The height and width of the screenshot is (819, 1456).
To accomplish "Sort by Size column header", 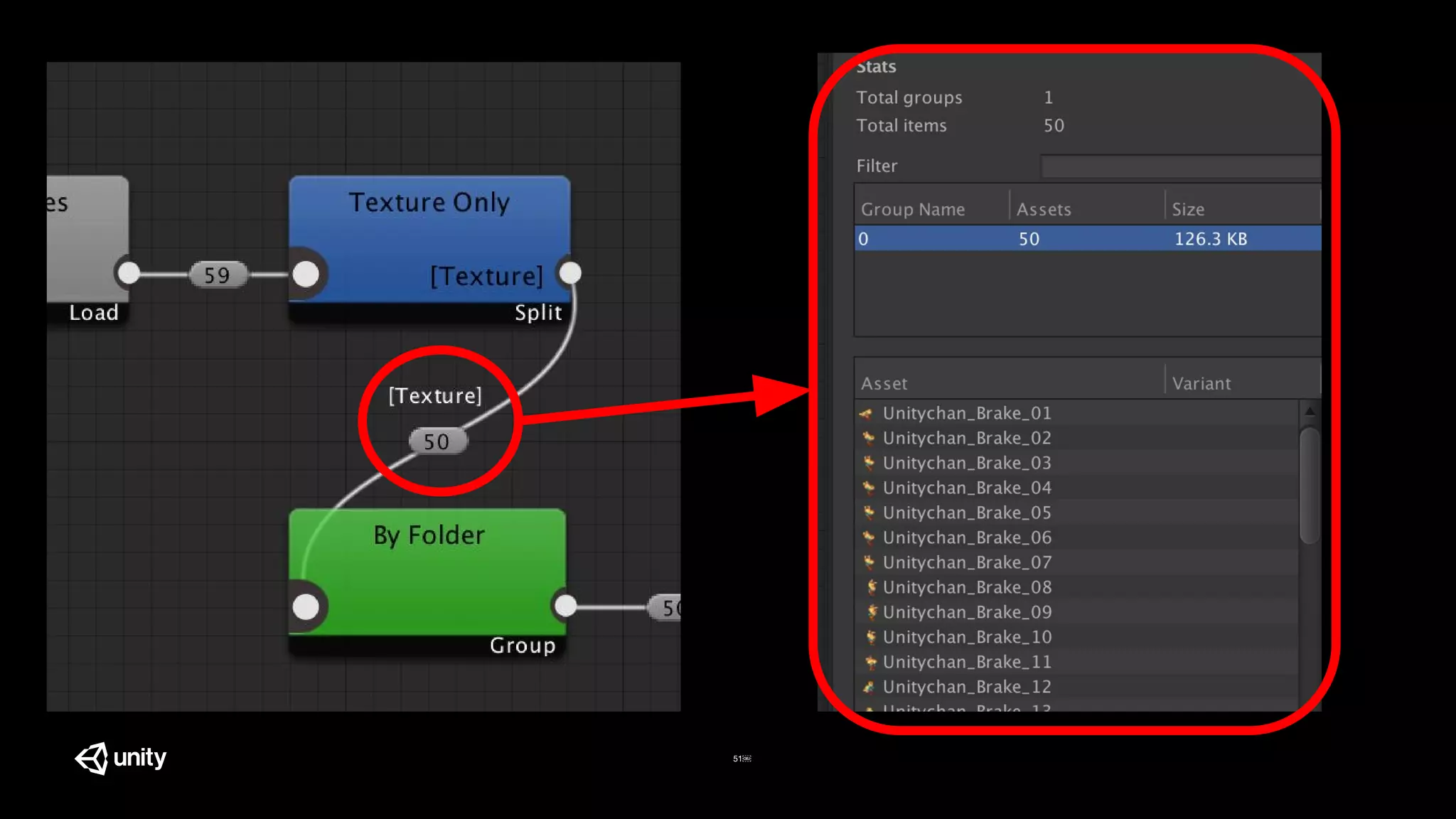I will click(1188, 209).
